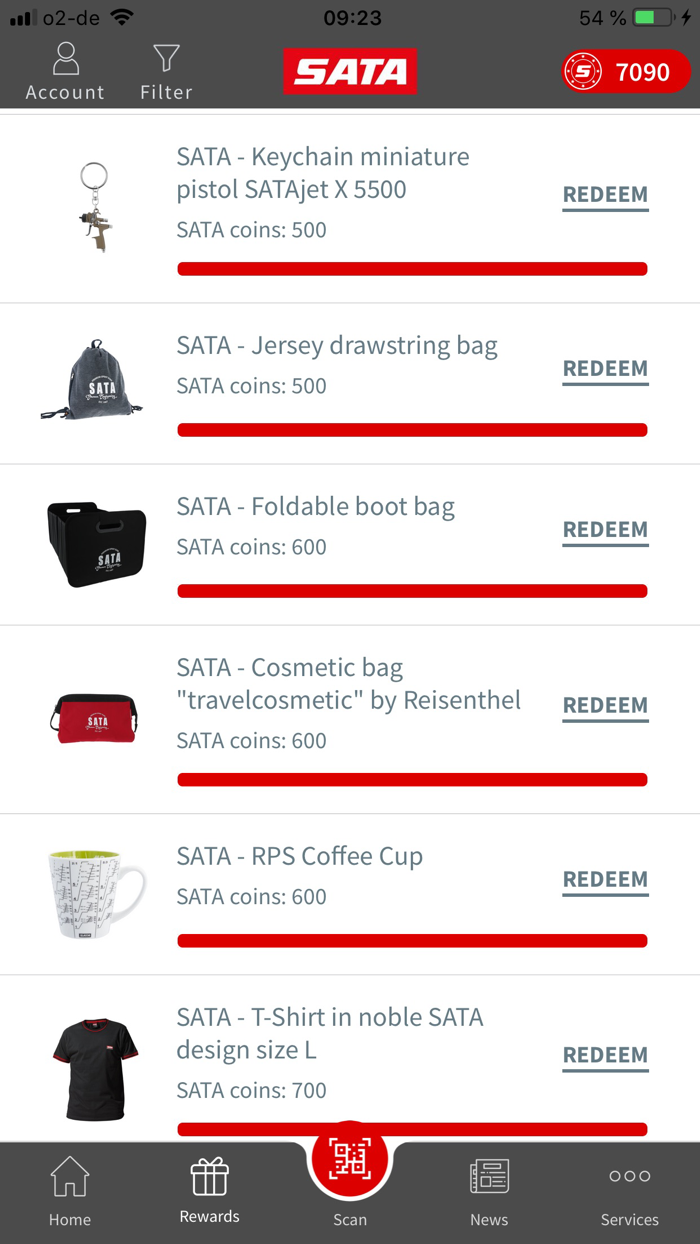This screenshot has width=700, height=1244.
Task: Redeem the Jersey drawstring bag
Action: 604,368
